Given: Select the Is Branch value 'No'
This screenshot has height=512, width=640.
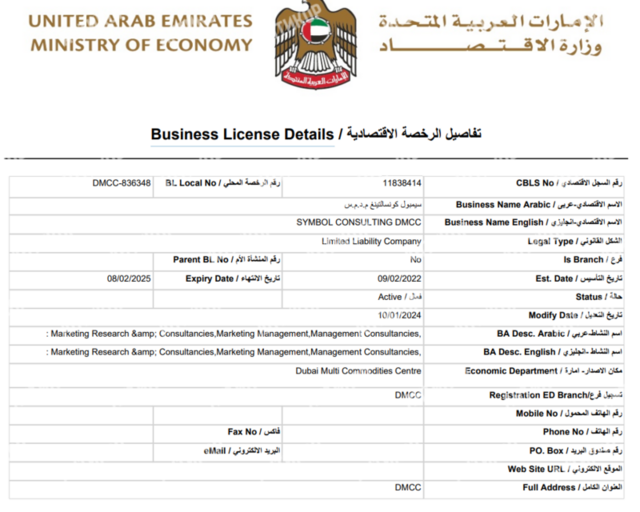Looking at the screenshot, I should [416, 260].
